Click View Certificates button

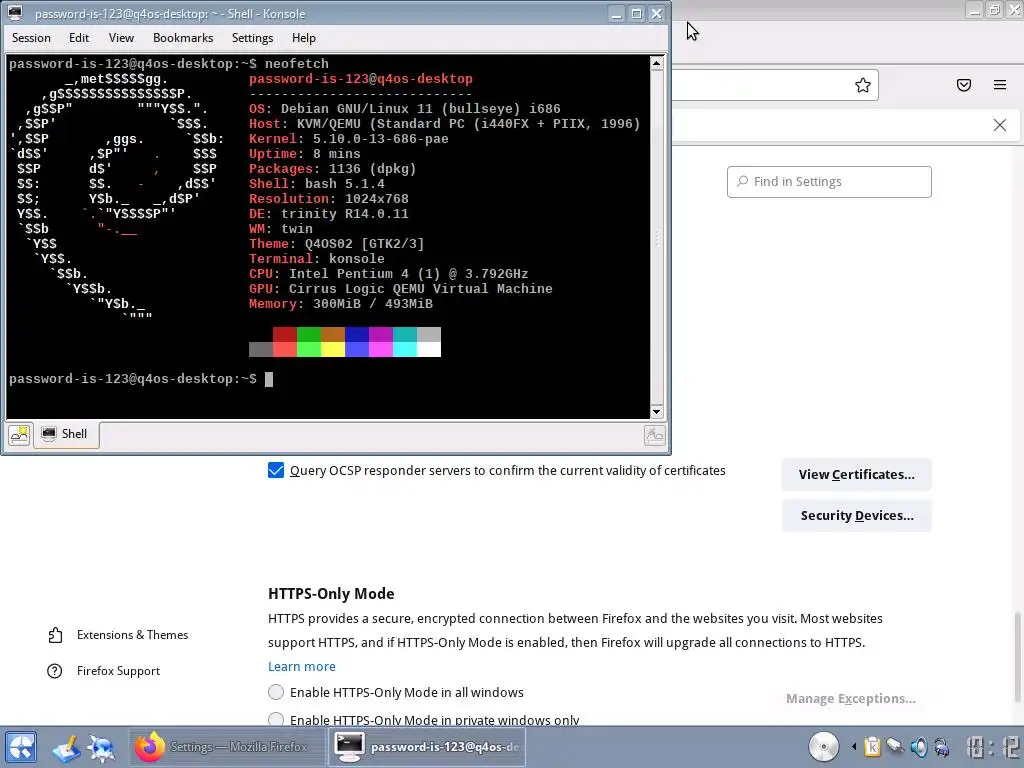click(856, 475)
